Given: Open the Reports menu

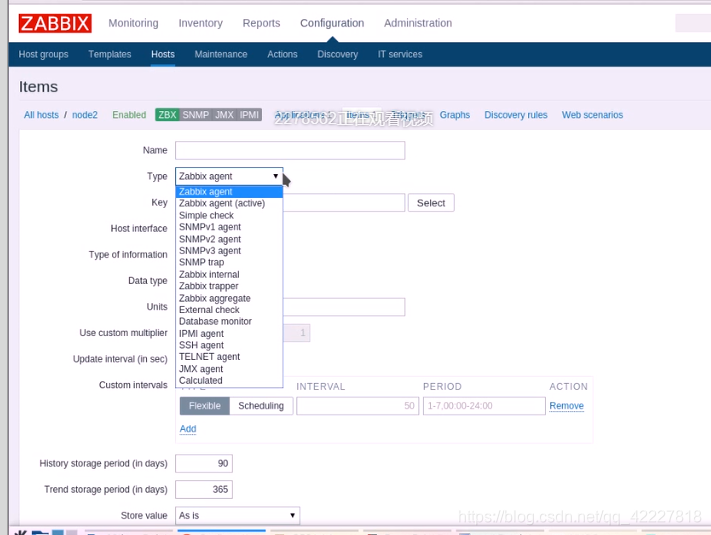Looking at the screenshot, I should coord(261,23).
